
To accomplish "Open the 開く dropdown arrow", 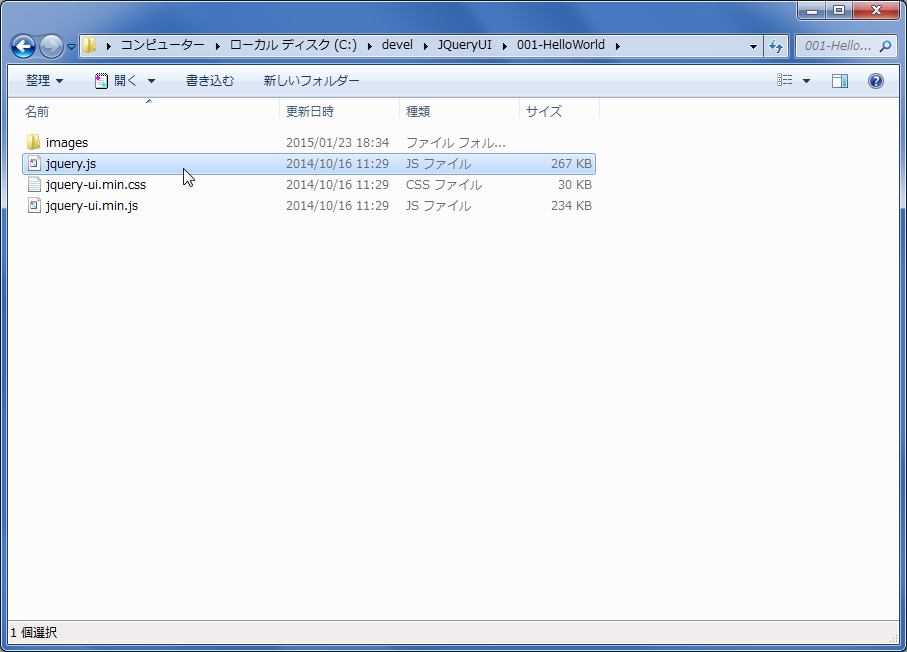I will (151, 81).
